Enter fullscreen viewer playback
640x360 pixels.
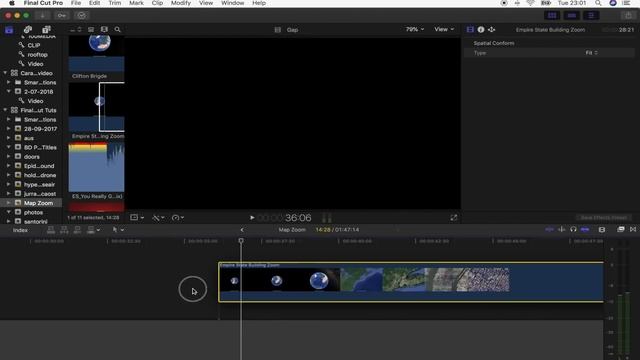[453, 218]
